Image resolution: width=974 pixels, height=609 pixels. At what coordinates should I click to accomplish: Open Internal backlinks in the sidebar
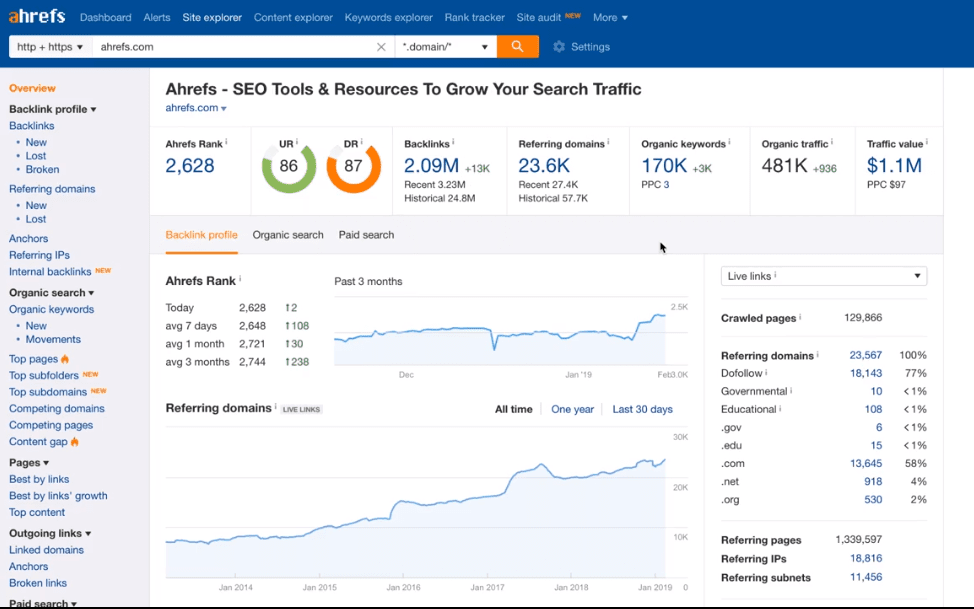50,272
